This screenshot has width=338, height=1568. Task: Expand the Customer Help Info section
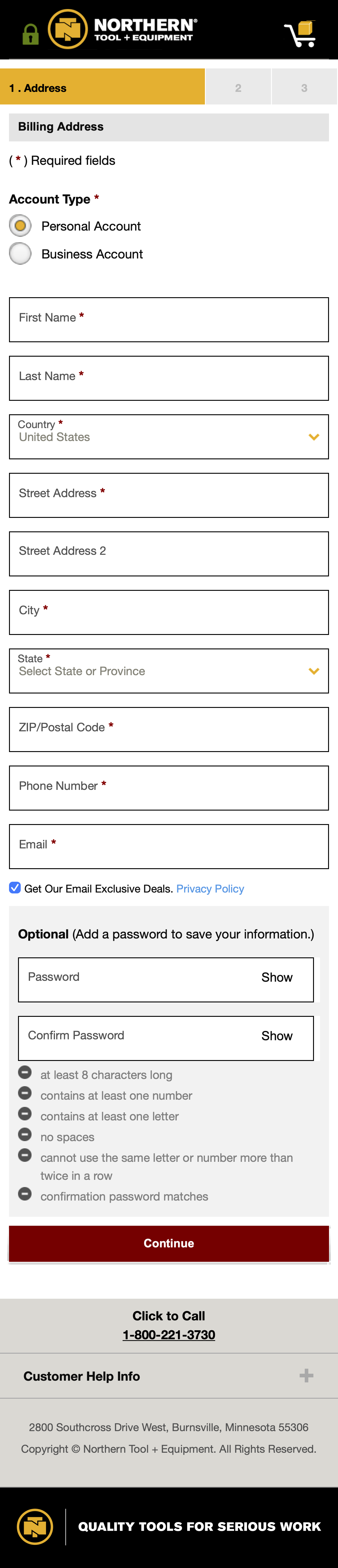tap(82, 1376)
